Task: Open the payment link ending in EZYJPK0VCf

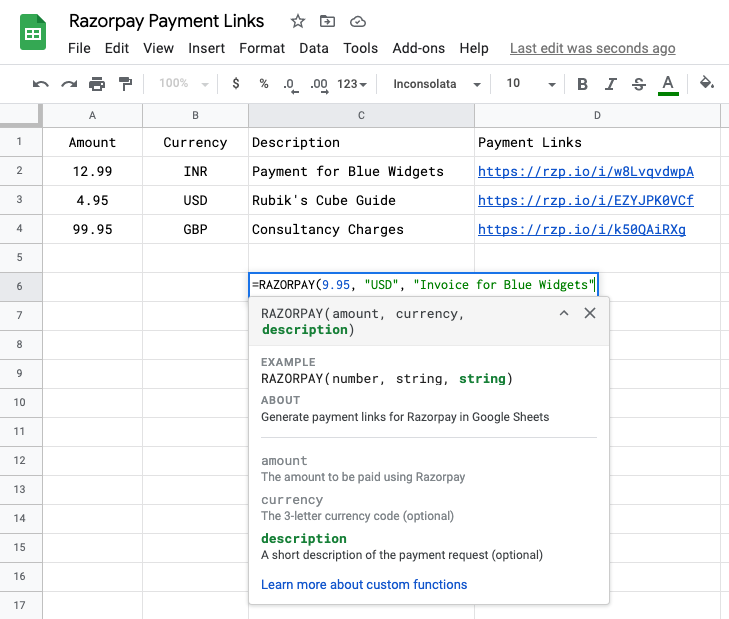Action: pos(586,200)
